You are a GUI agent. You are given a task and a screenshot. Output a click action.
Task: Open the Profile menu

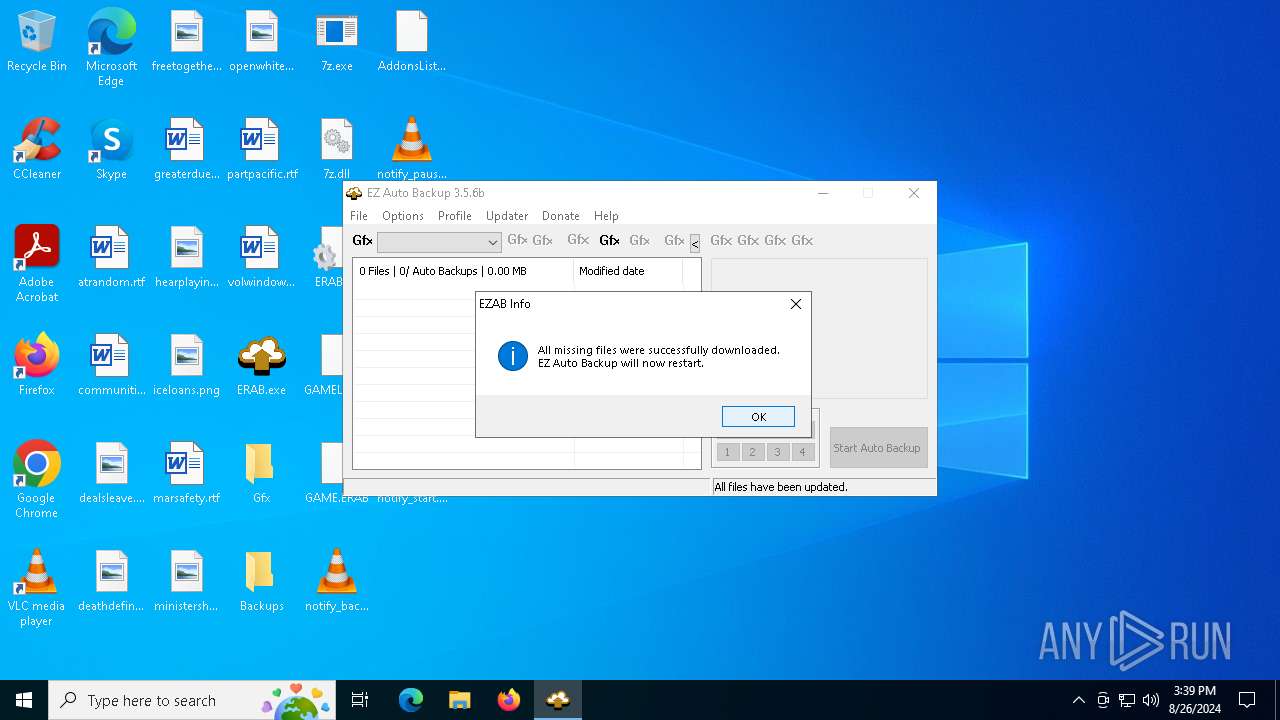454,216
